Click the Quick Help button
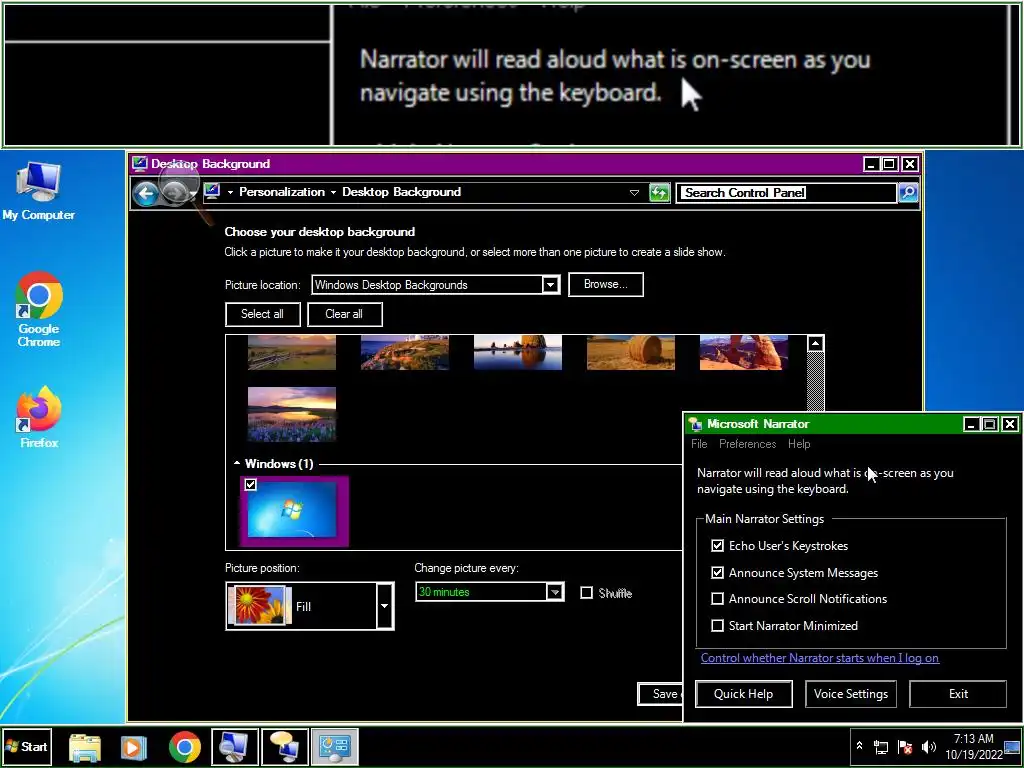 click(744, 694)
